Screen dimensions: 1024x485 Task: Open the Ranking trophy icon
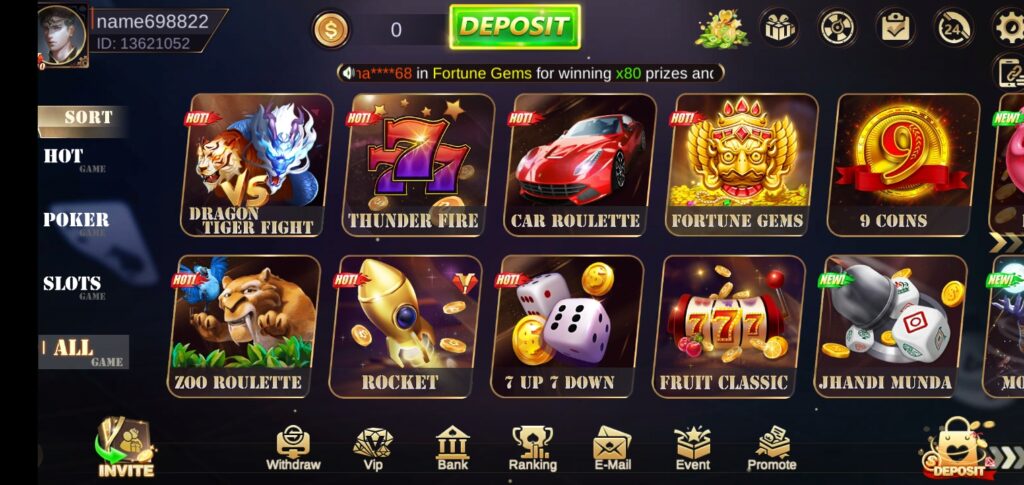pos(532,448)
